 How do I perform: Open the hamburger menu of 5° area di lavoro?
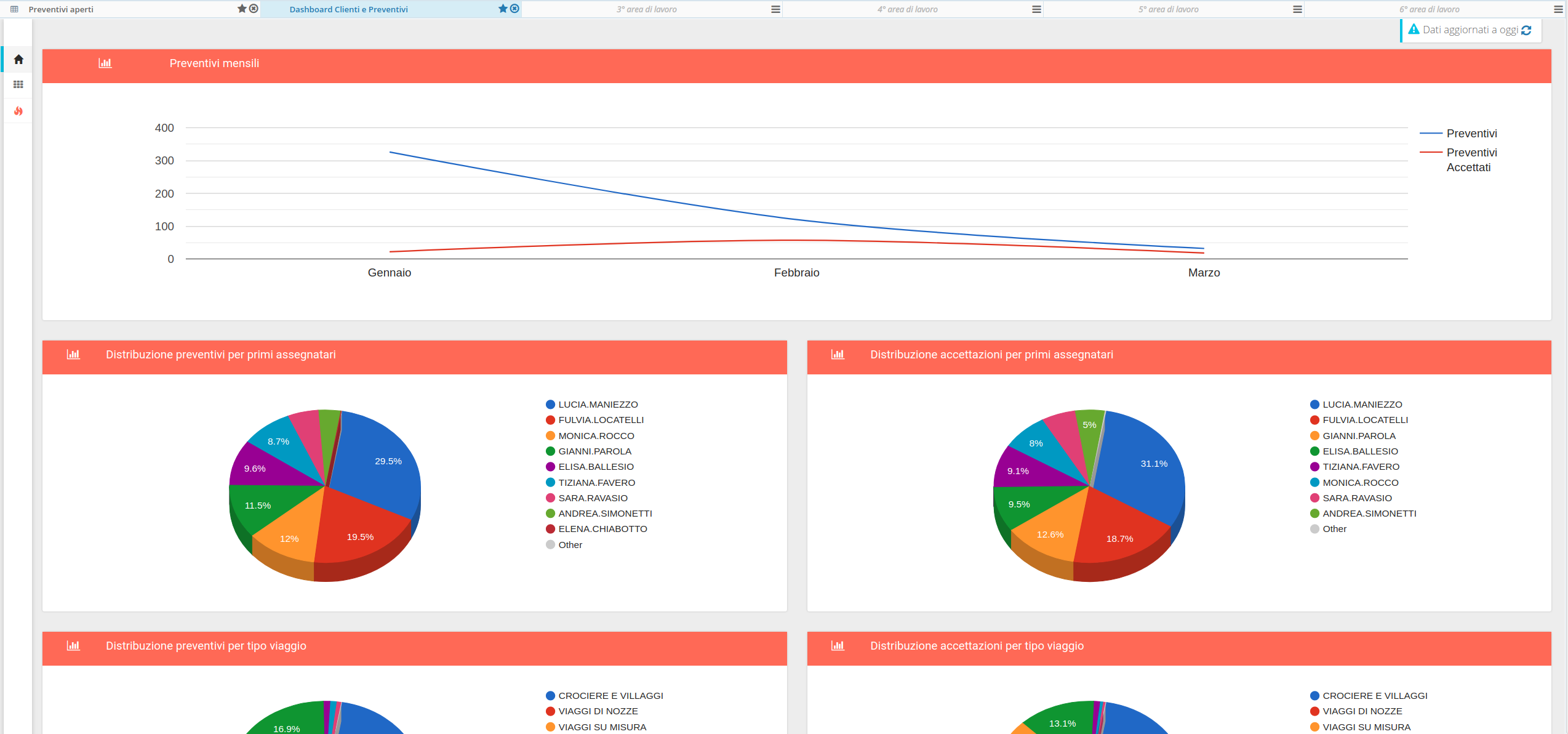[x=1297, y=9]
